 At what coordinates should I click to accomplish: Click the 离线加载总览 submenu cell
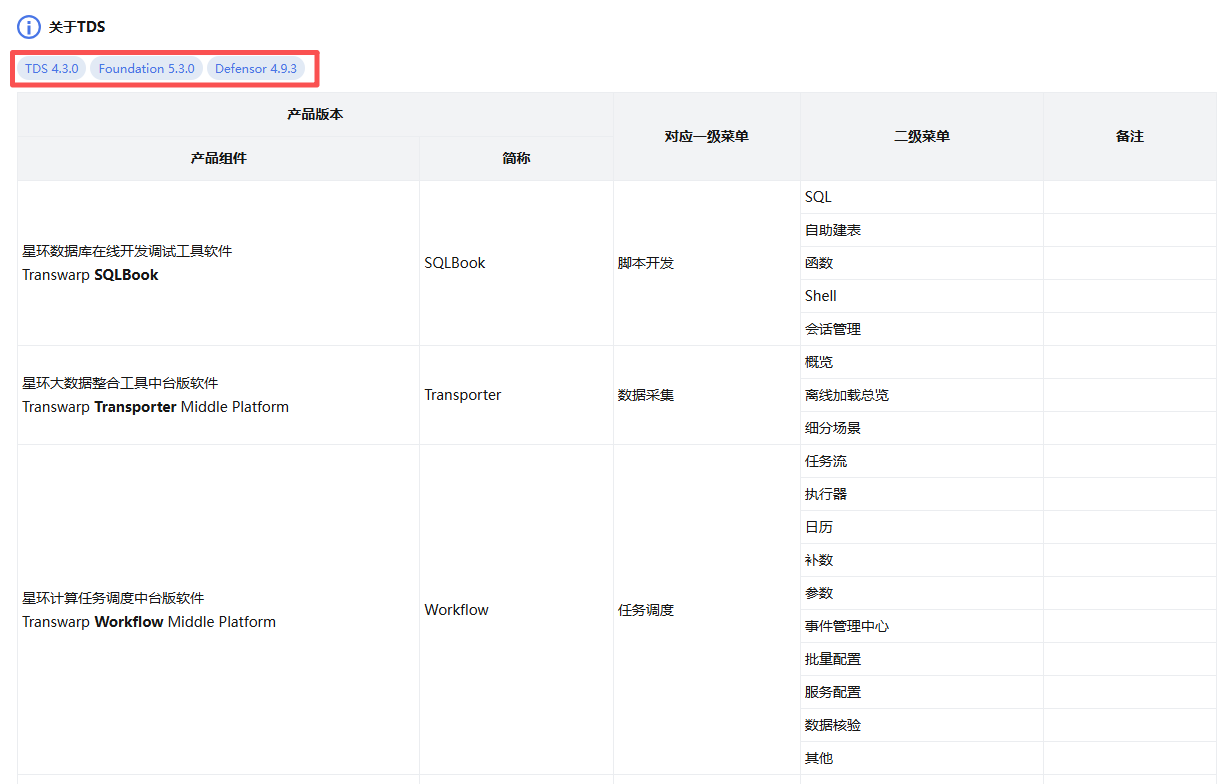pyautogui.click(x=922, y=395)
